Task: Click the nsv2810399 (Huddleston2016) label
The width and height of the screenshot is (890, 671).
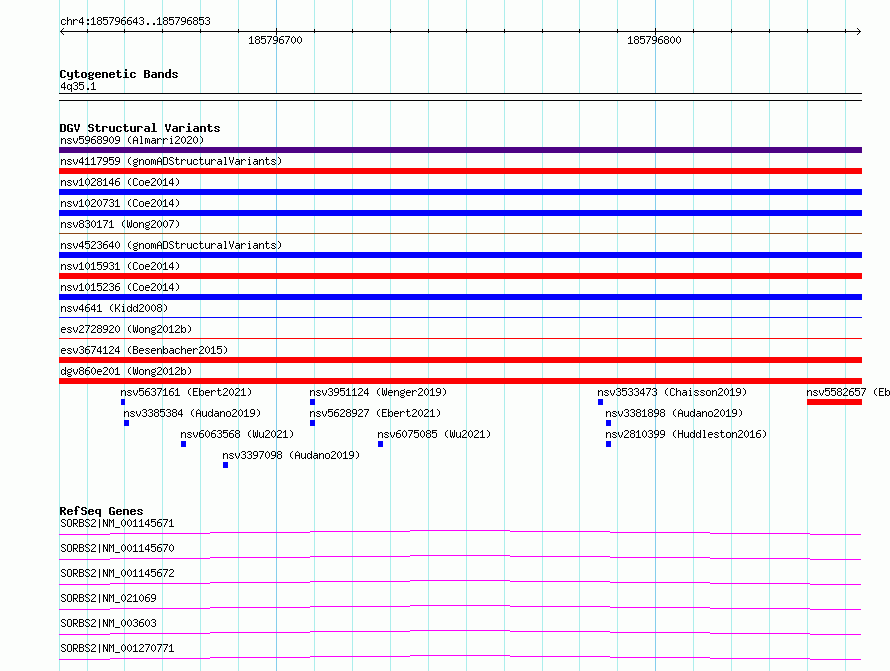Action: click(686, 434)
